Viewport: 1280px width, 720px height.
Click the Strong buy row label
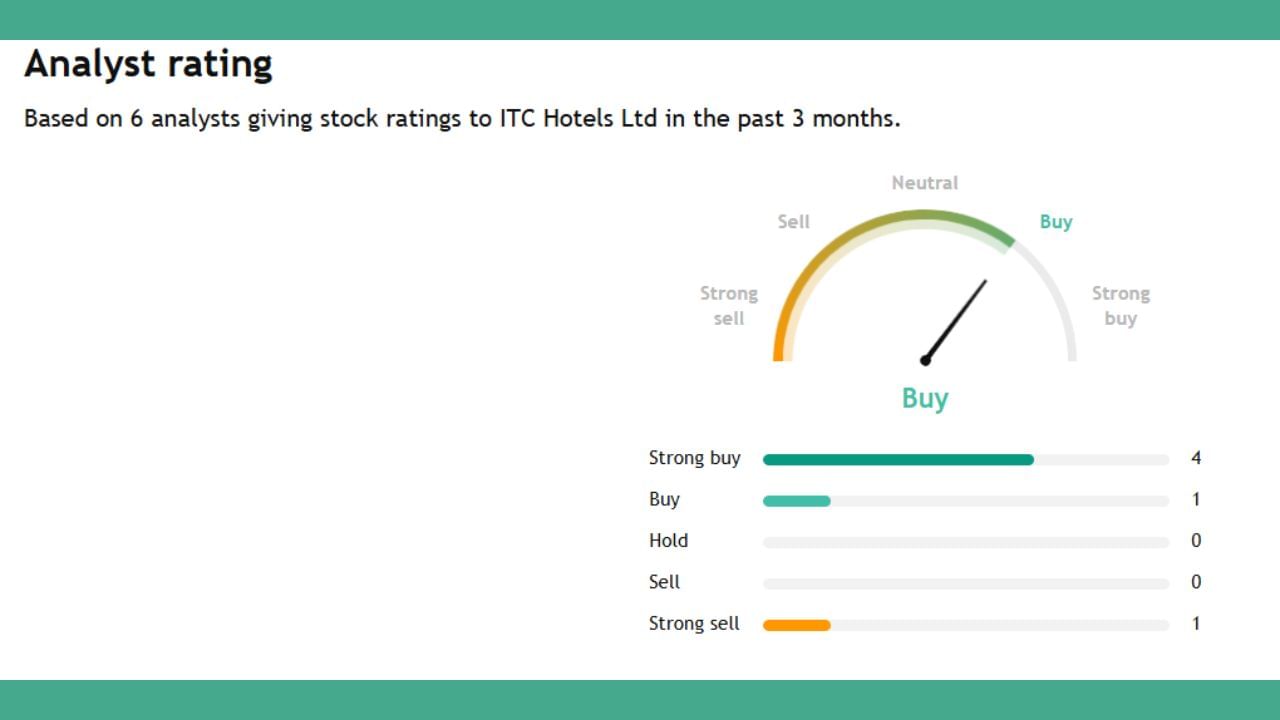[695, 458]
